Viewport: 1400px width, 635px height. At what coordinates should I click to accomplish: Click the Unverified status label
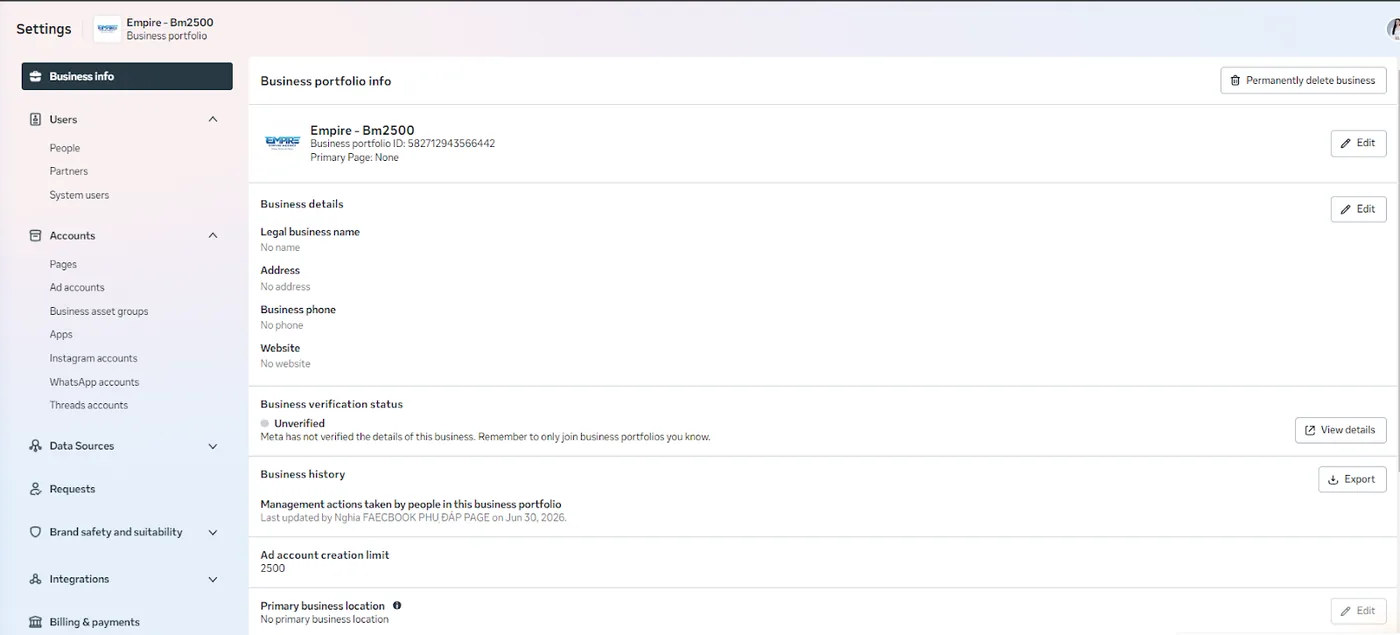tap(299, 423)
